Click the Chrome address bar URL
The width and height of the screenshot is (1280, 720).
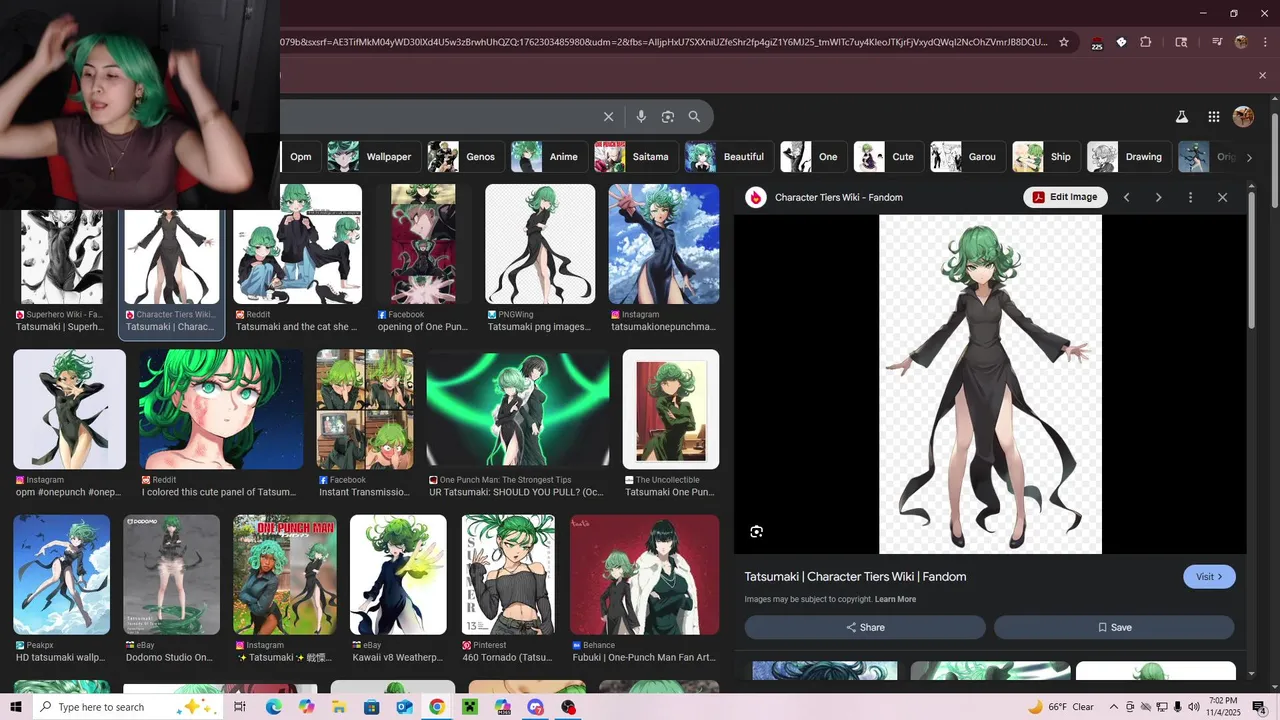coord(664,42)
